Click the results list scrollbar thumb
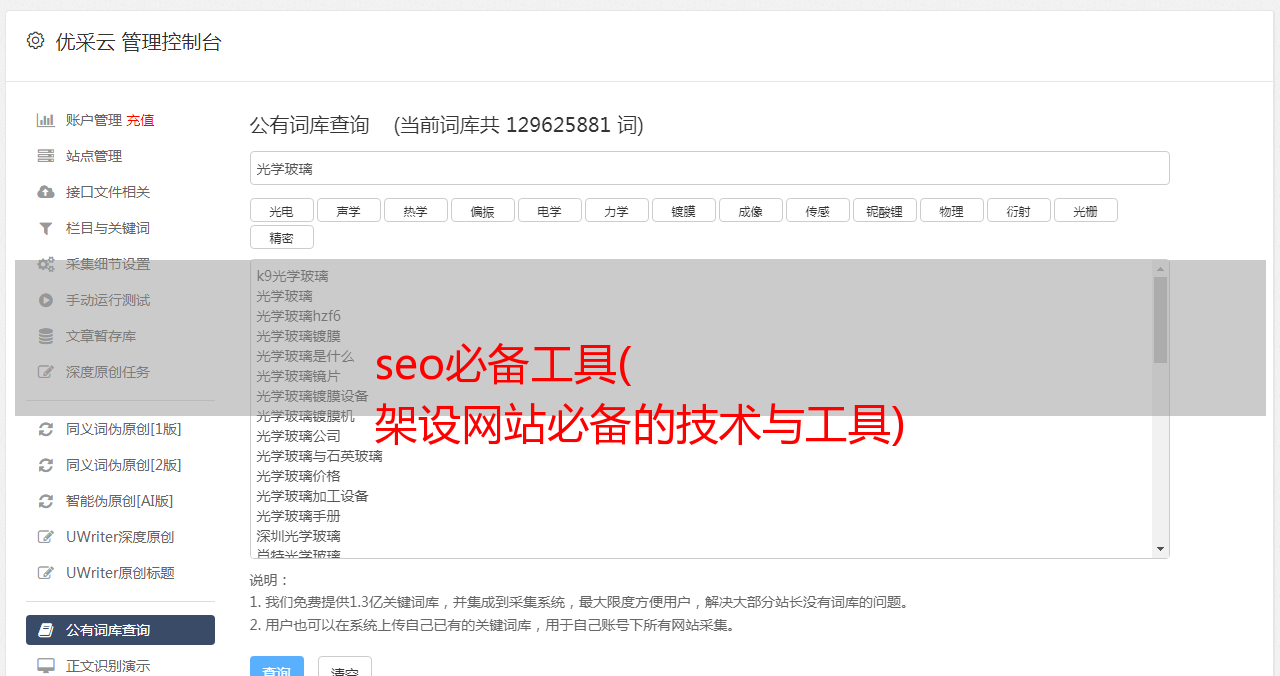The width and height of the screenshot is (1280, 676). (1160, 319)
